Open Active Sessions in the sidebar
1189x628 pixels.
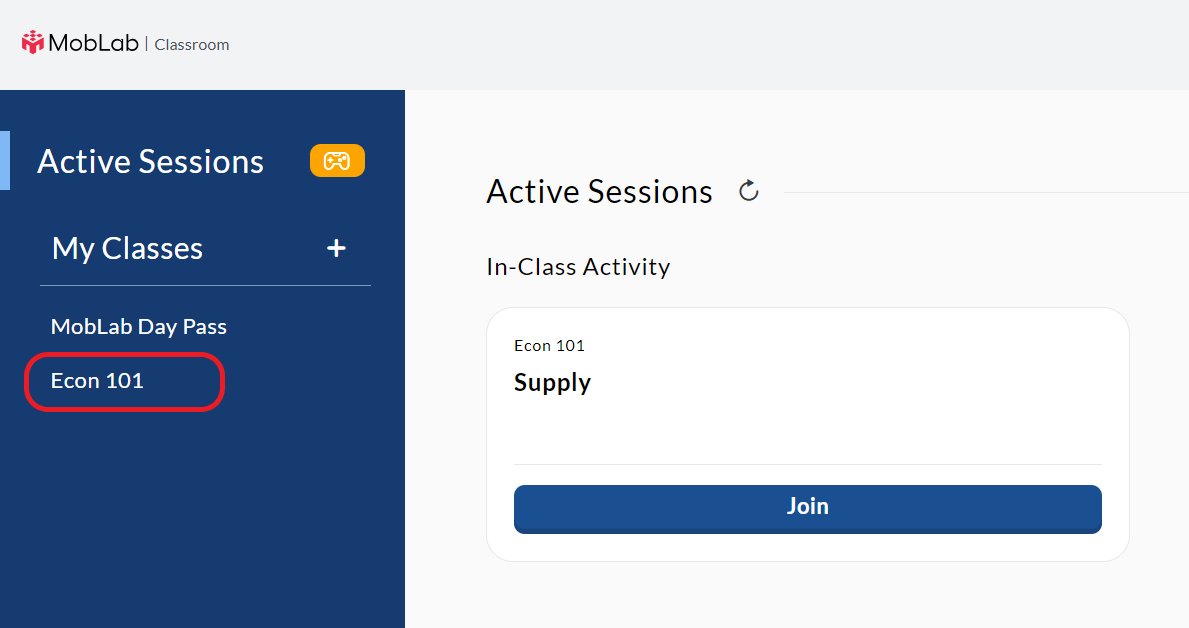click(150, 162)
